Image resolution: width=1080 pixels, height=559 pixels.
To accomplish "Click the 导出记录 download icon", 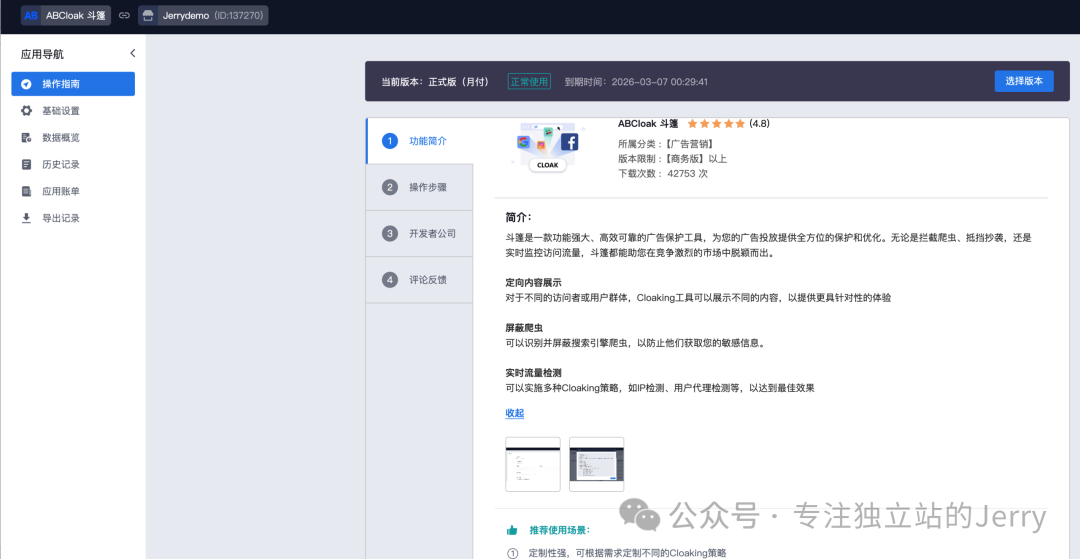I will click(x=26, y=218).
